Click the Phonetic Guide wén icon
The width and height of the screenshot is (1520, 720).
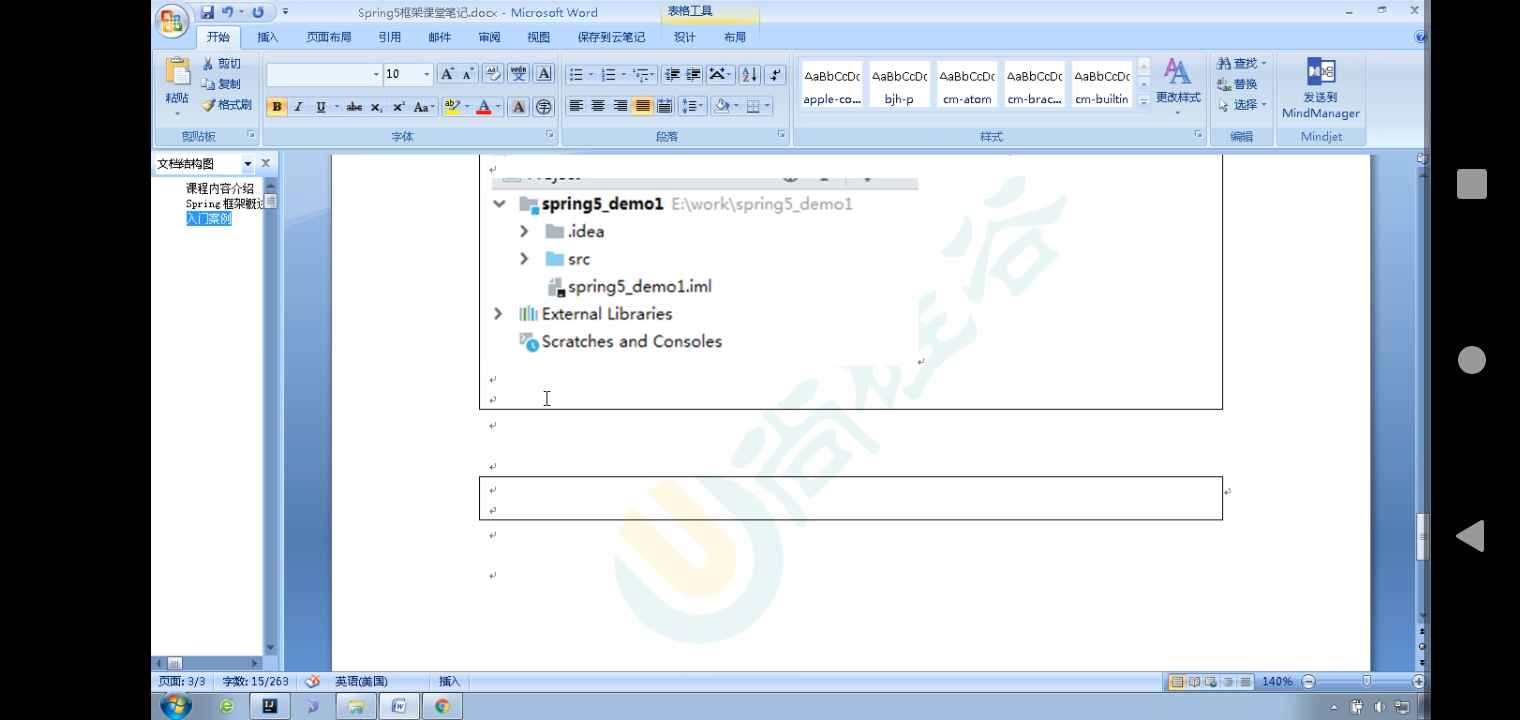coord(518,74)
